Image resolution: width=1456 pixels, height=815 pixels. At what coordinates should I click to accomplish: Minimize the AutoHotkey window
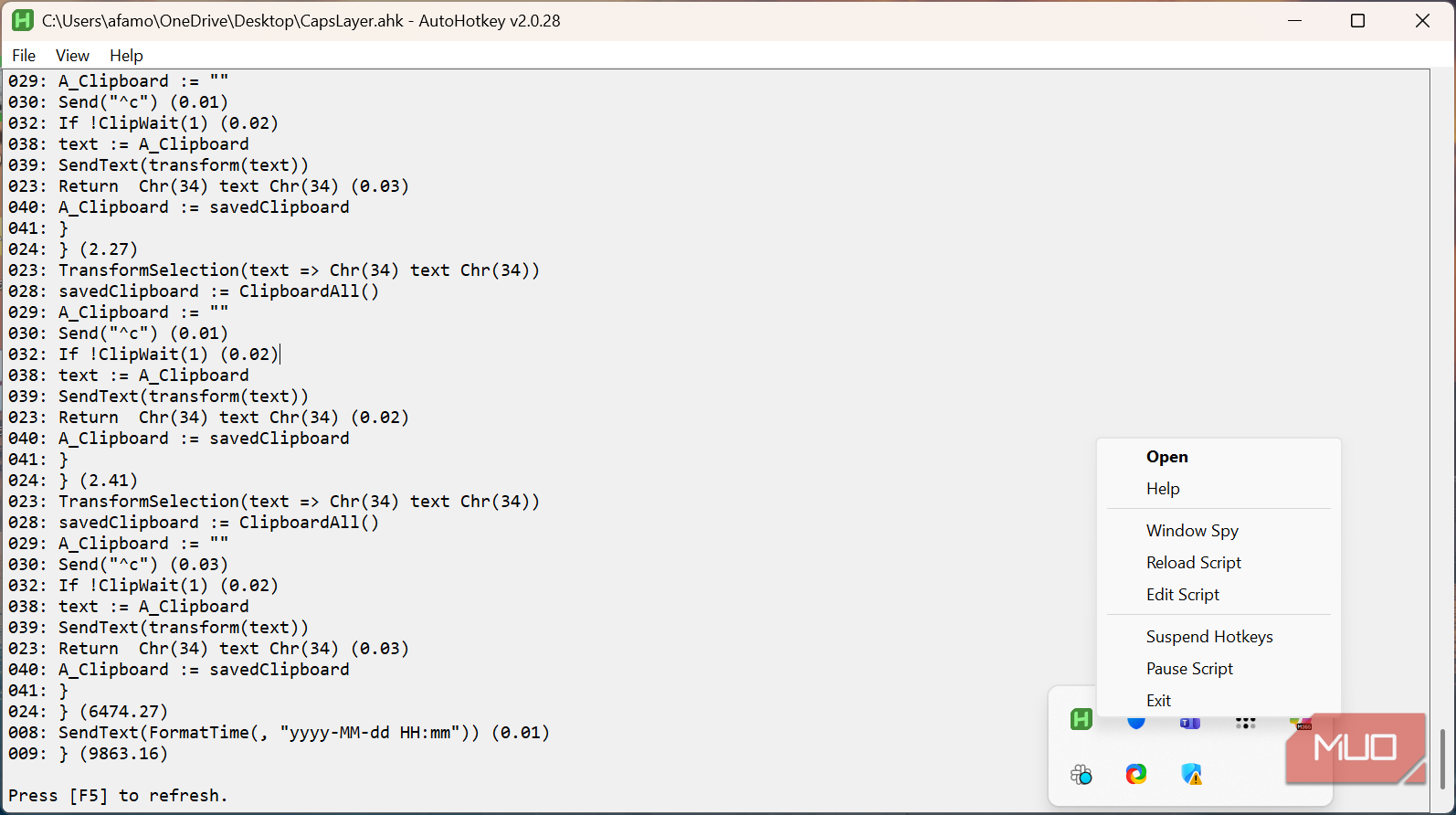[1294, 20]
